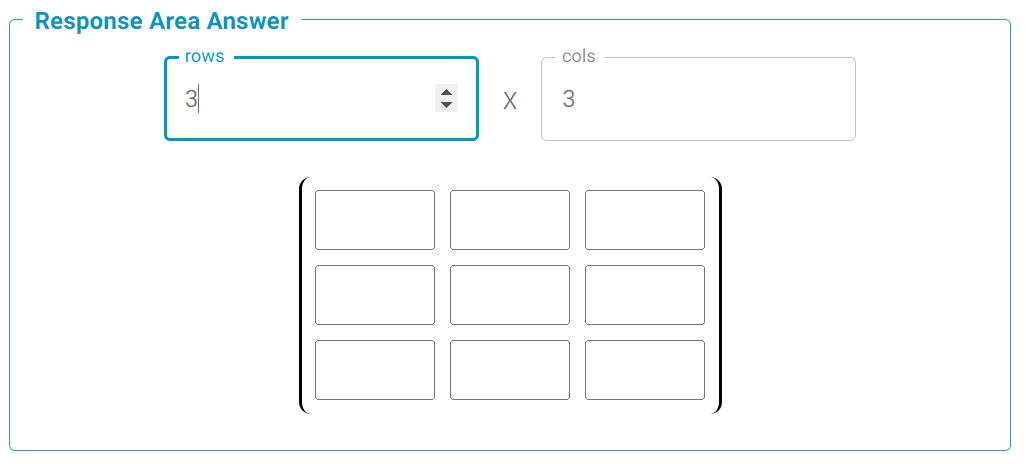Select the top-left matrix cell
Image resolution: width=1026 pixels, height=464 pixels.
point(375,220)
